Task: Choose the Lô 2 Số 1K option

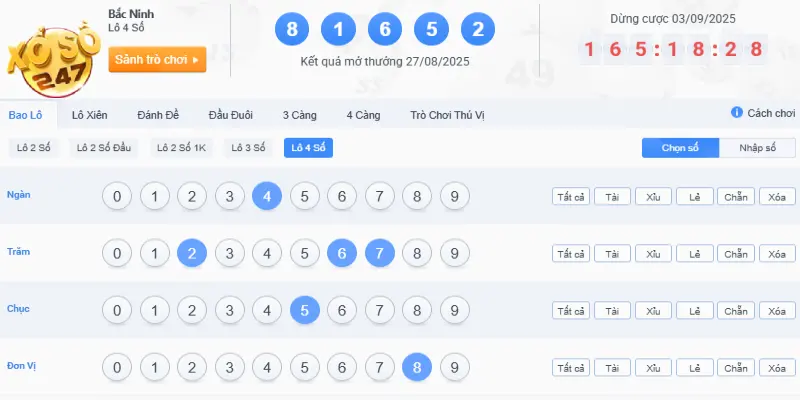Action: click(182, 148)
